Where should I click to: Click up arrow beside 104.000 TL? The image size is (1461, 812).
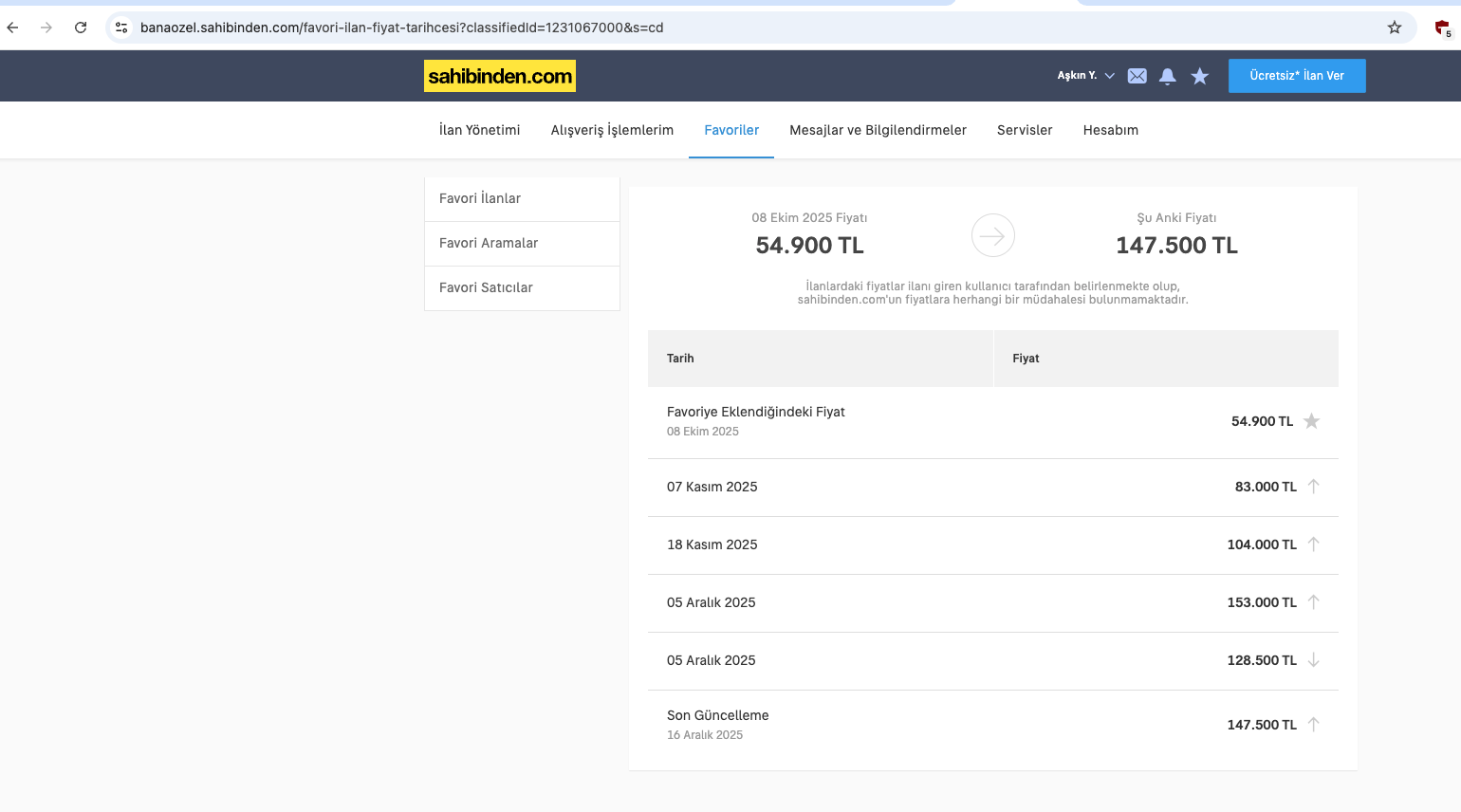point(1314,544)
